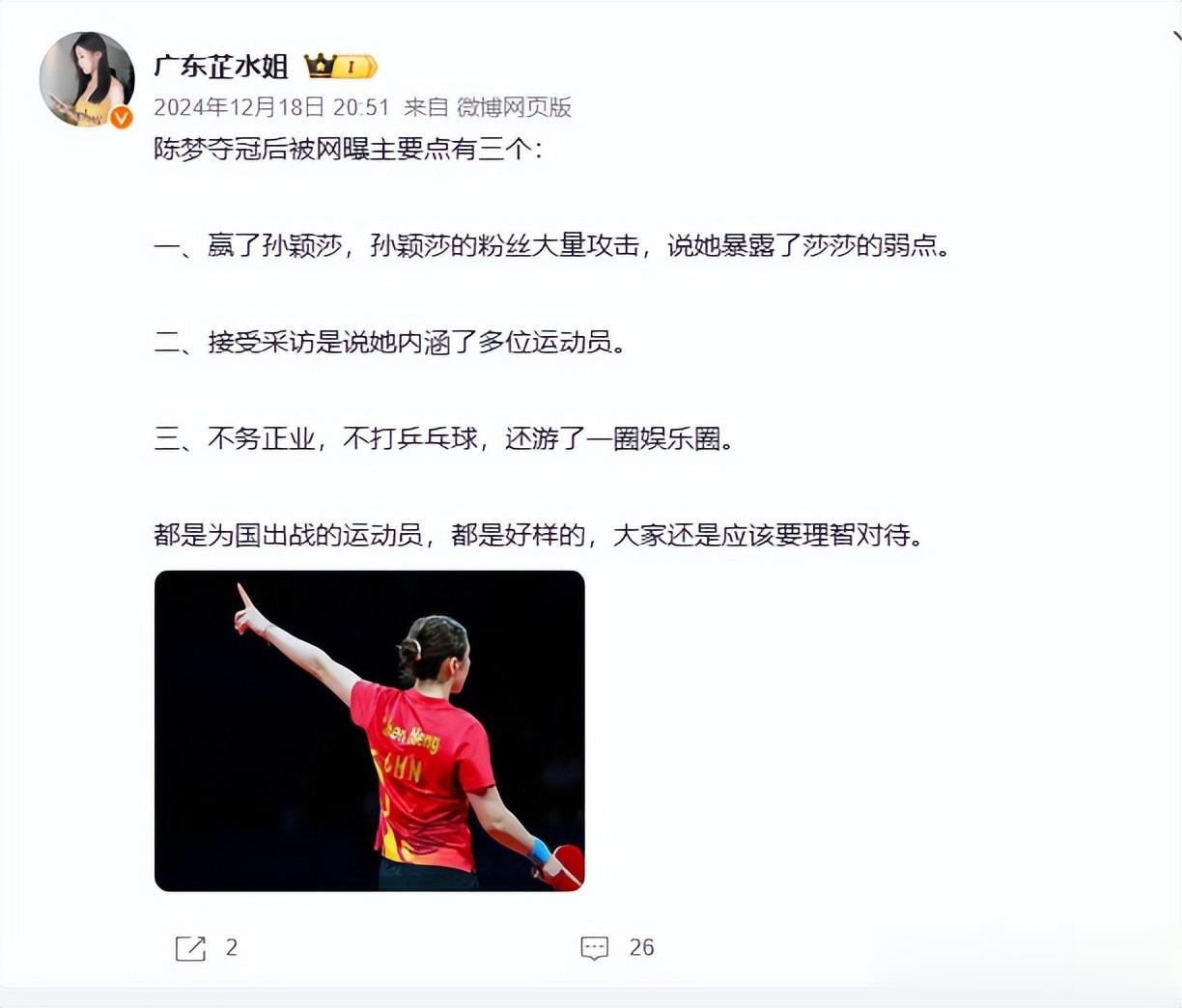The image size is (1182, 1008).
Task: Click point 一 about 孙颖莎 fans attacking
Action: click(551, 246)
